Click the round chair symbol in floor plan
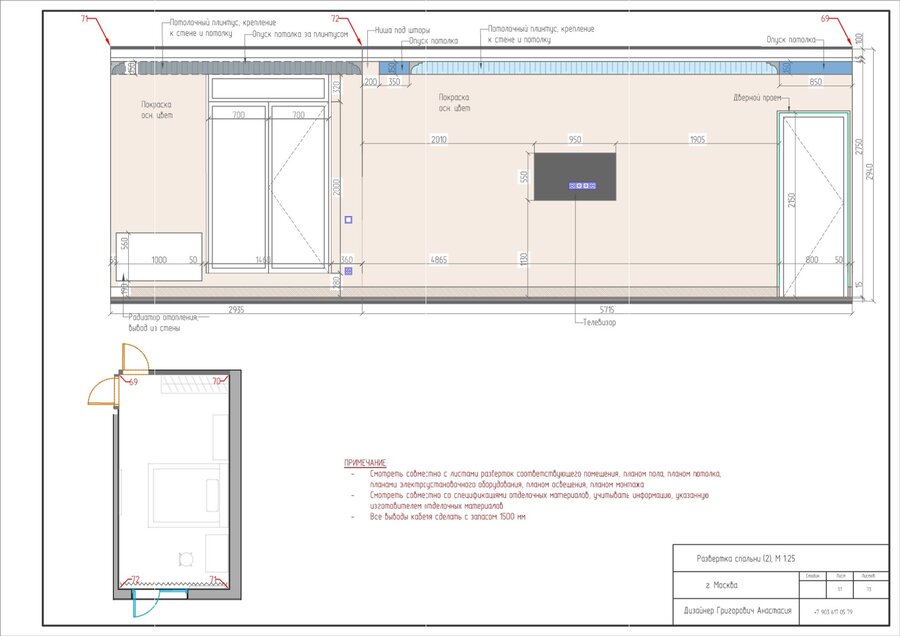The width and height of the screenshot is (900, 636). tap(186, 559)
